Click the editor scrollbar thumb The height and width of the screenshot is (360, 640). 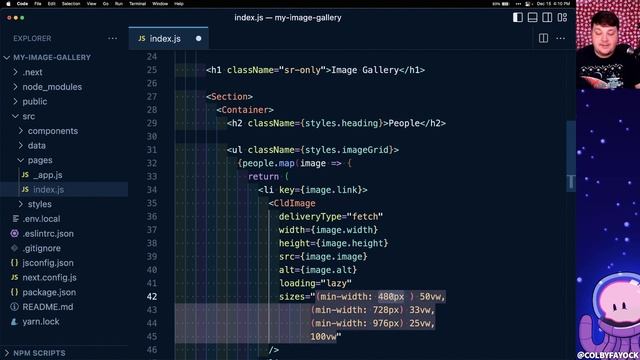571,155
